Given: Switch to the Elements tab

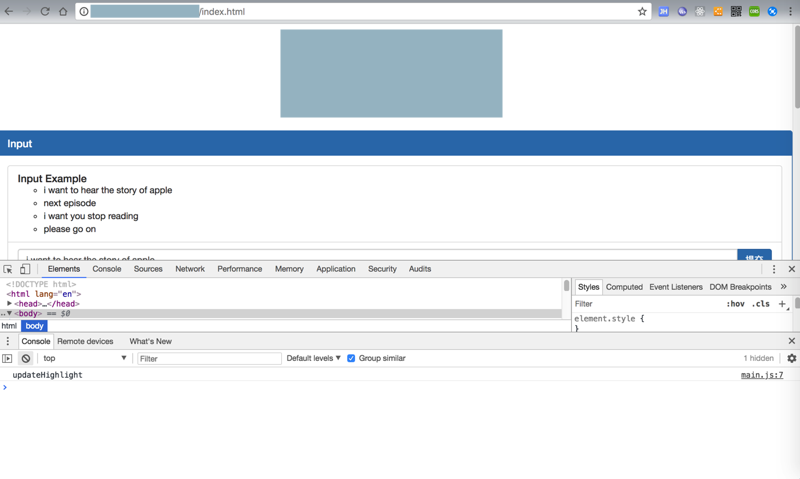Looking at the screenshot, I should (64, 269).
